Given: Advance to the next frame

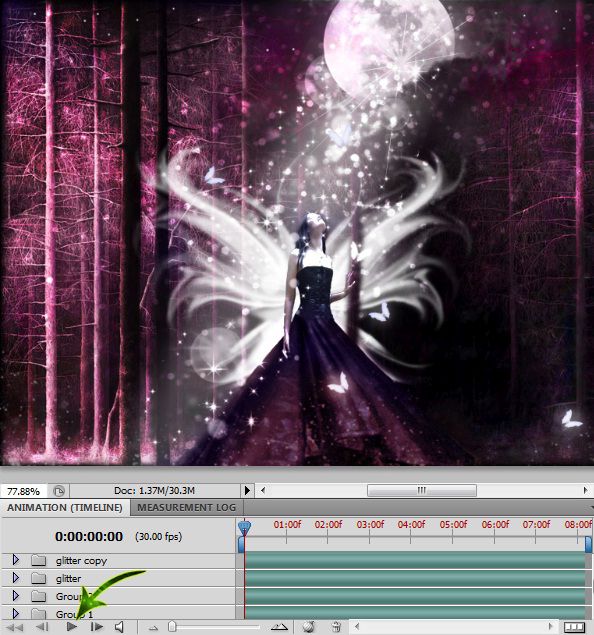Looking at the screenshot, I should point(96,627).
